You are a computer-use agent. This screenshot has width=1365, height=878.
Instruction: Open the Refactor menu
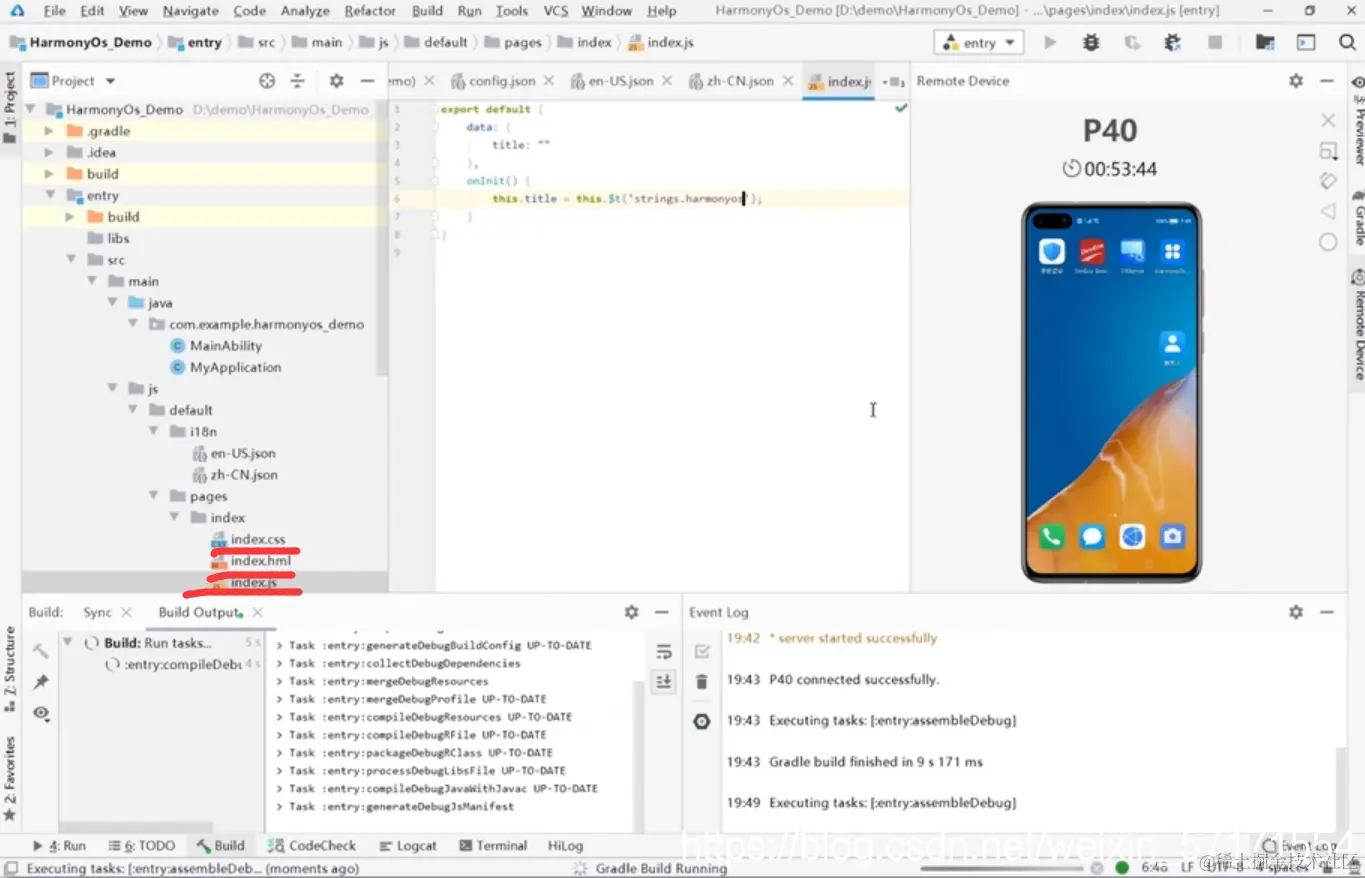click(370, 11)
